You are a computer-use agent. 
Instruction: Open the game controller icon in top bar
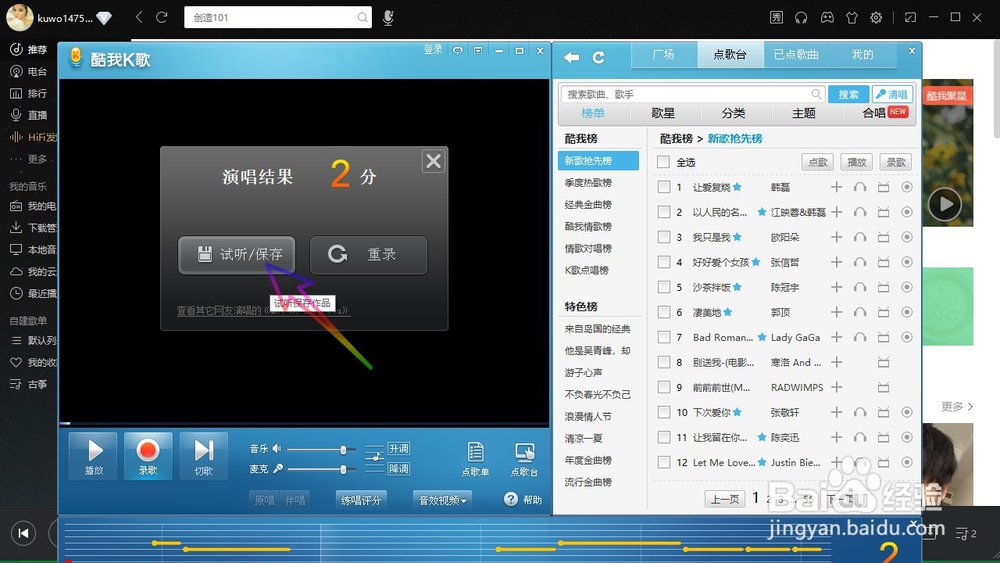[x=827, y=18]
